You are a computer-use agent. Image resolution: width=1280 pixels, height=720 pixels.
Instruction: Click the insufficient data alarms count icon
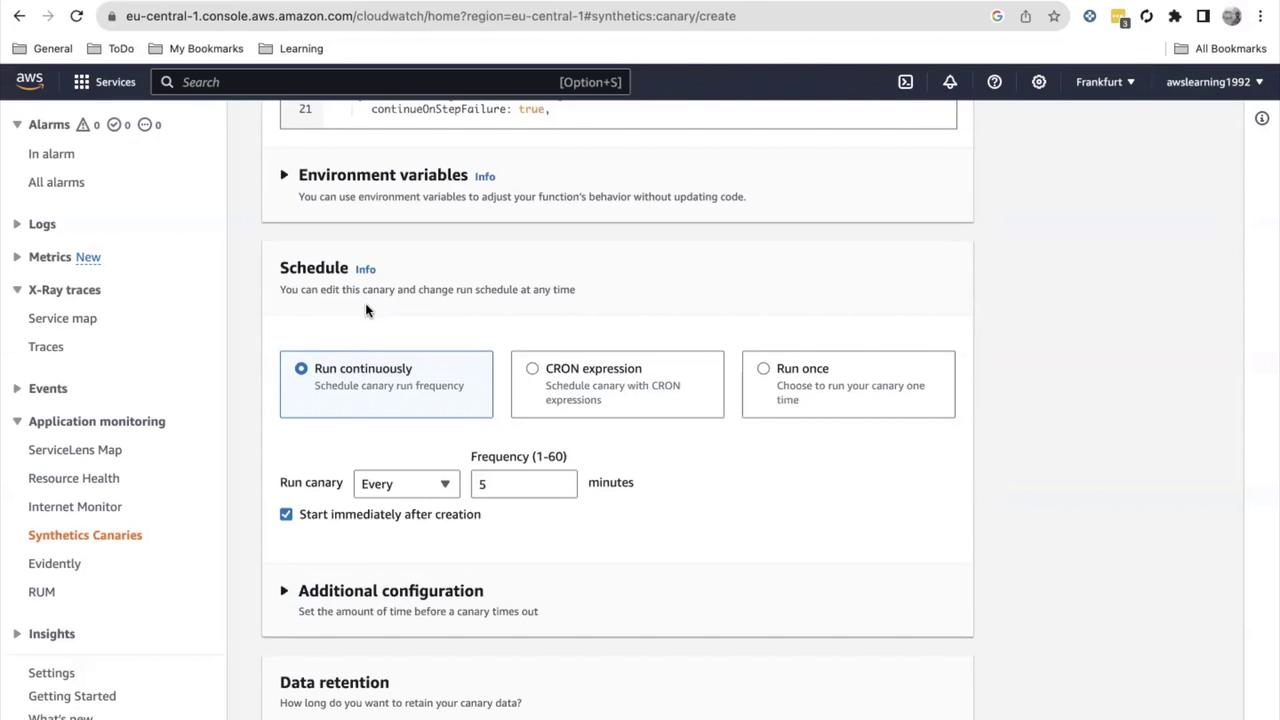tap(149, 125)
